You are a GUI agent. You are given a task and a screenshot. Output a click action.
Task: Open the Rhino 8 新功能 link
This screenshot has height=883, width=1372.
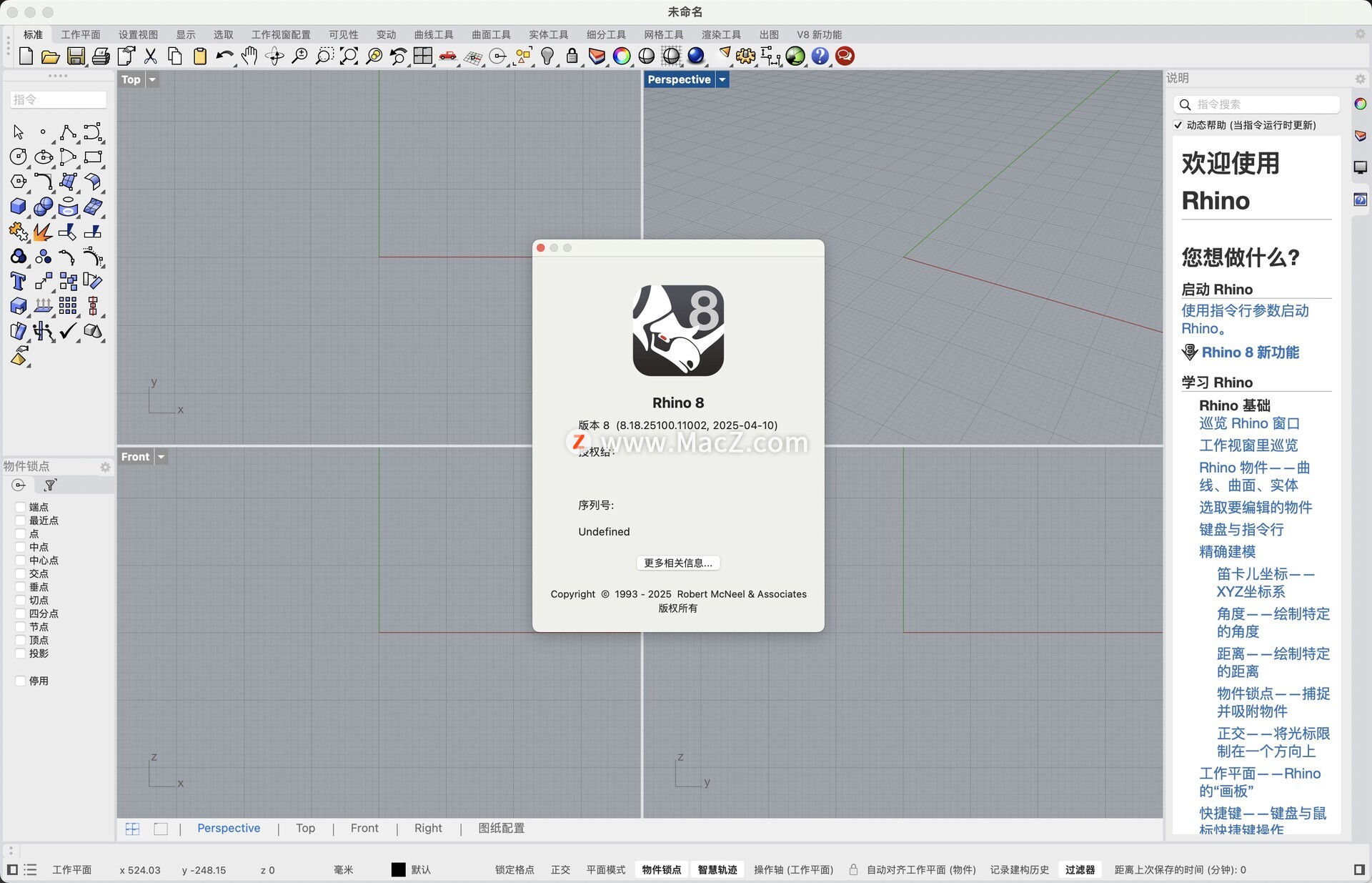[x=1251, y=352]
